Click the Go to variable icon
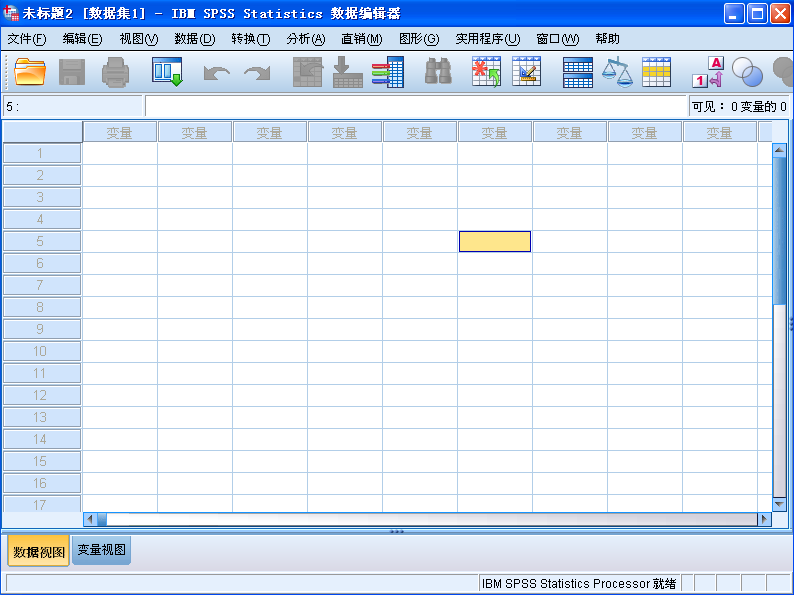The width and height of the screenshot is (794, 595). click(x=347, y=72)
